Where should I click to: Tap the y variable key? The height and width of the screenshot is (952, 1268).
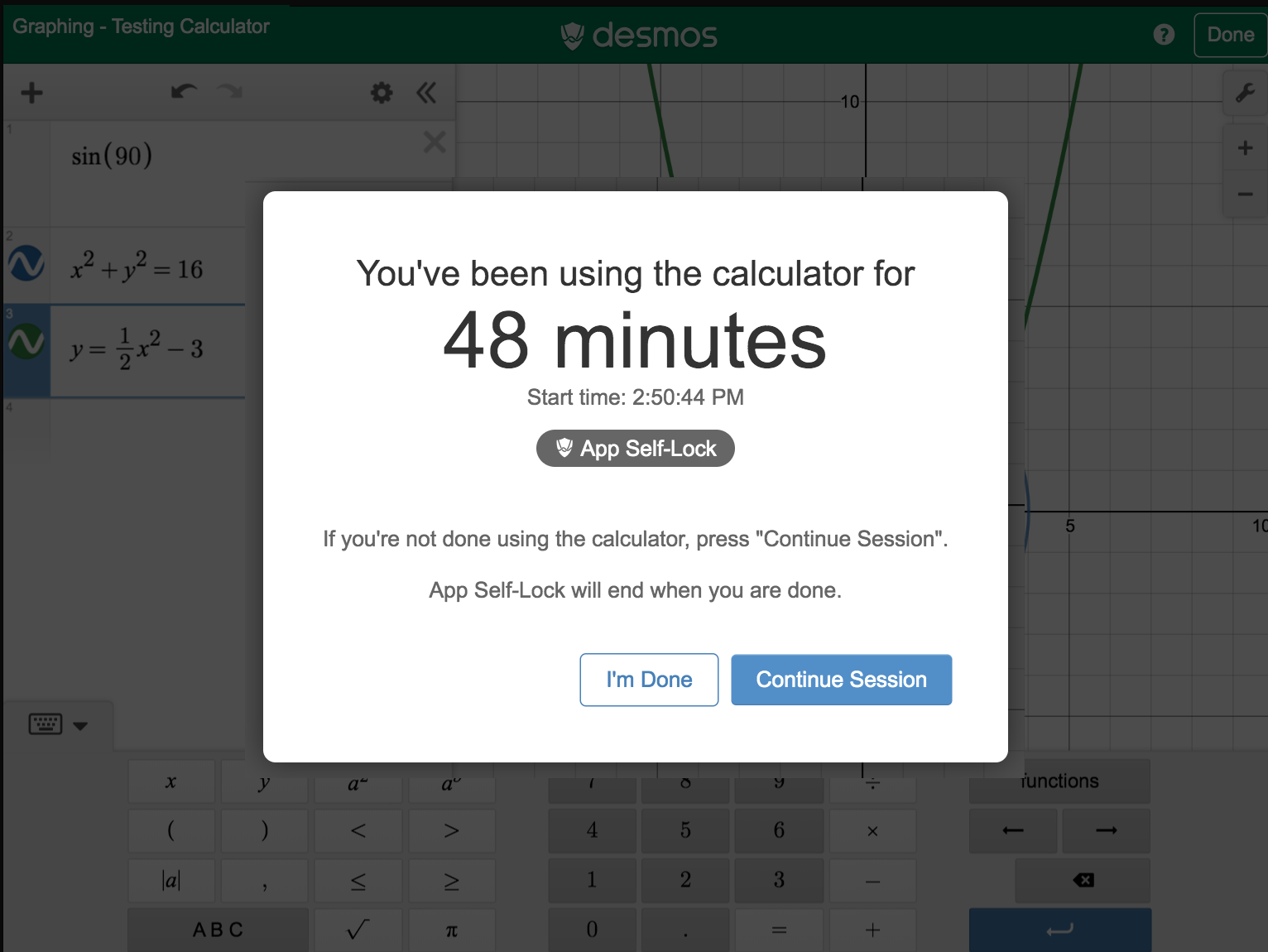click(x=264, y=783)
